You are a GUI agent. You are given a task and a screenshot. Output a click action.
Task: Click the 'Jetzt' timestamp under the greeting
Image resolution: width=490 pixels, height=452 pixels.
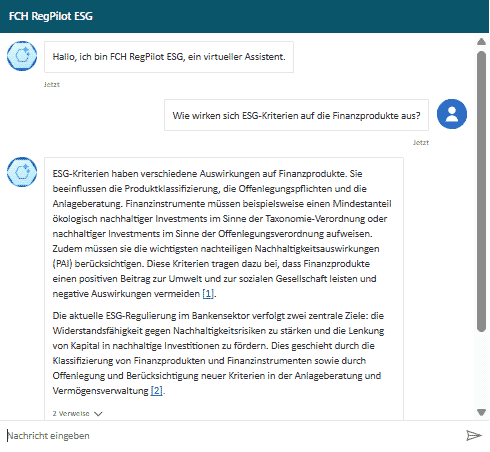click(52, 85)
